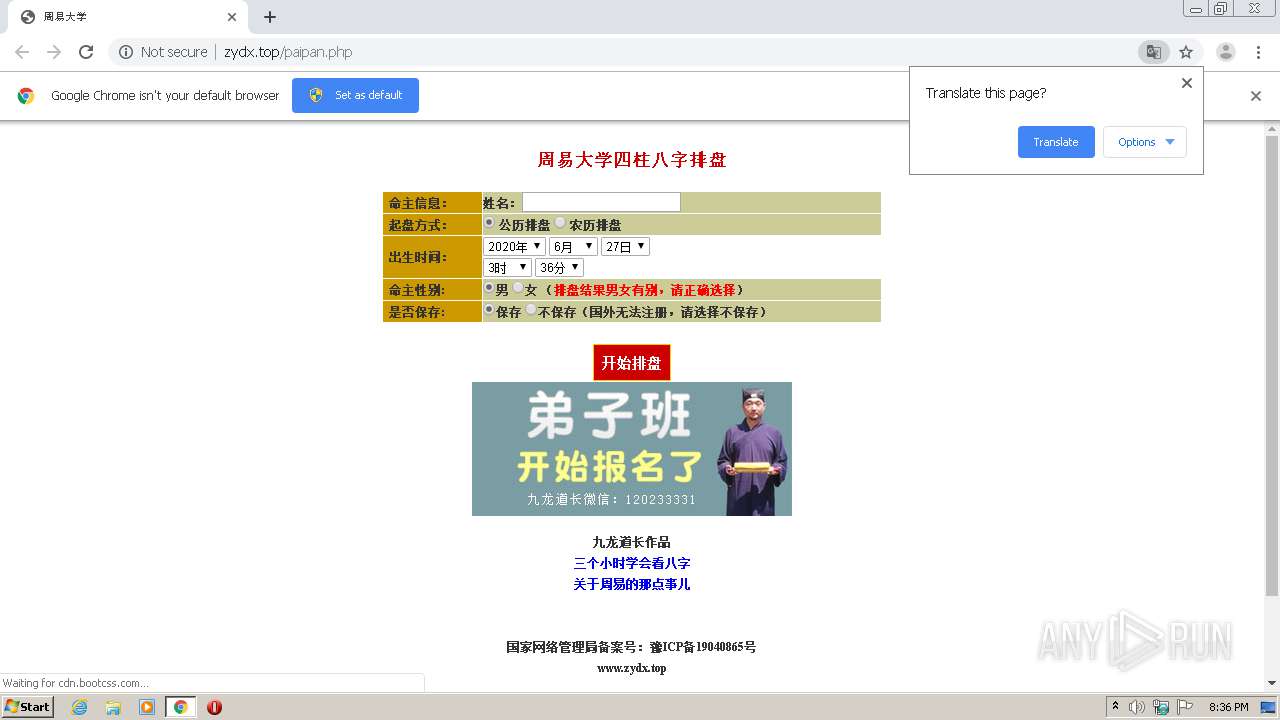Click the 周易大学四柱八字排盘 heading
This screenshot has width=1280, height=720.
point(632,160)
